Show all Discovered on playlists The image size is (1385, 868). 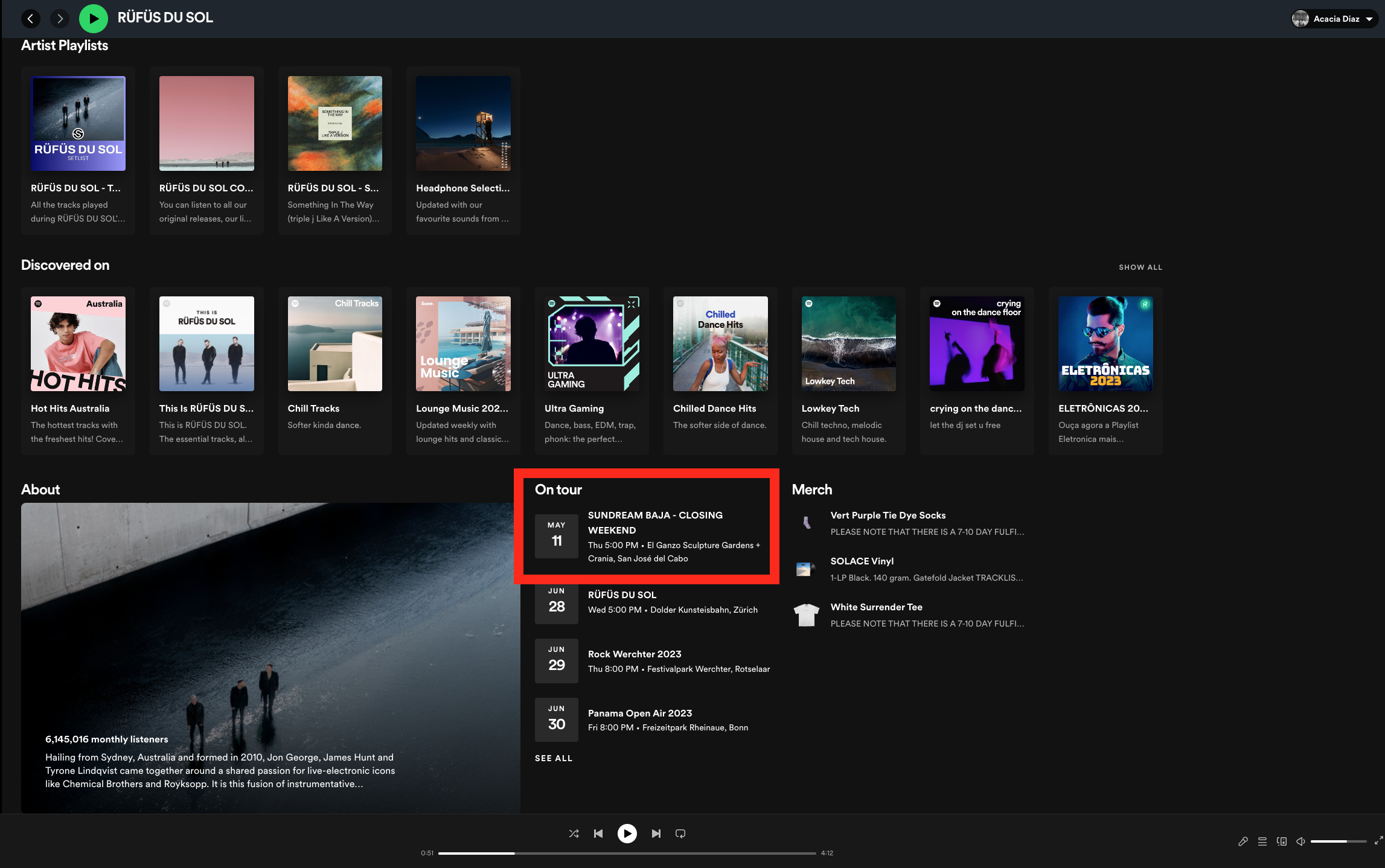pos(1140,267)
